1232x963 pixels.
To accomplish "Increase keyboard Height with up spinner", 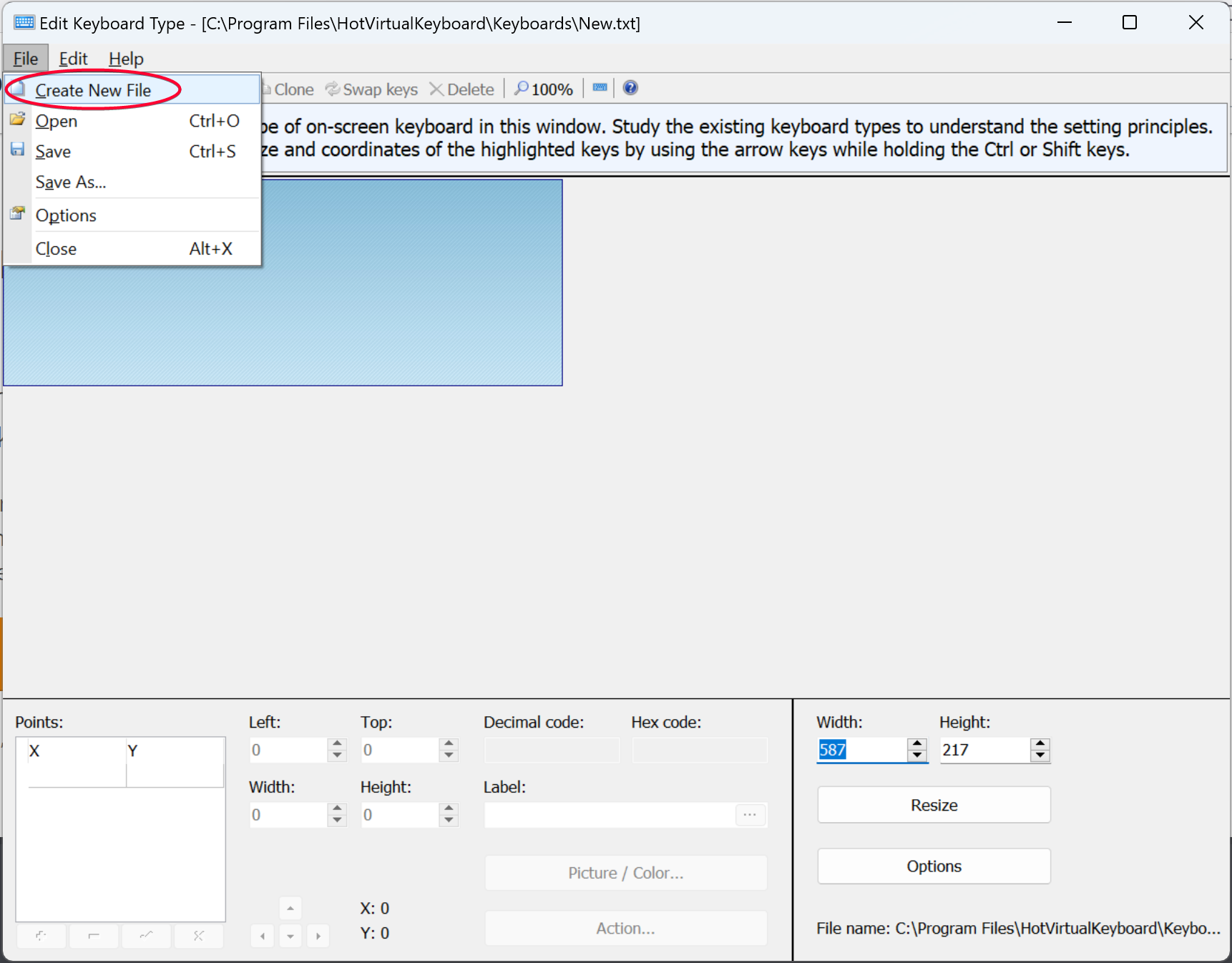I will pos(1040,744).
